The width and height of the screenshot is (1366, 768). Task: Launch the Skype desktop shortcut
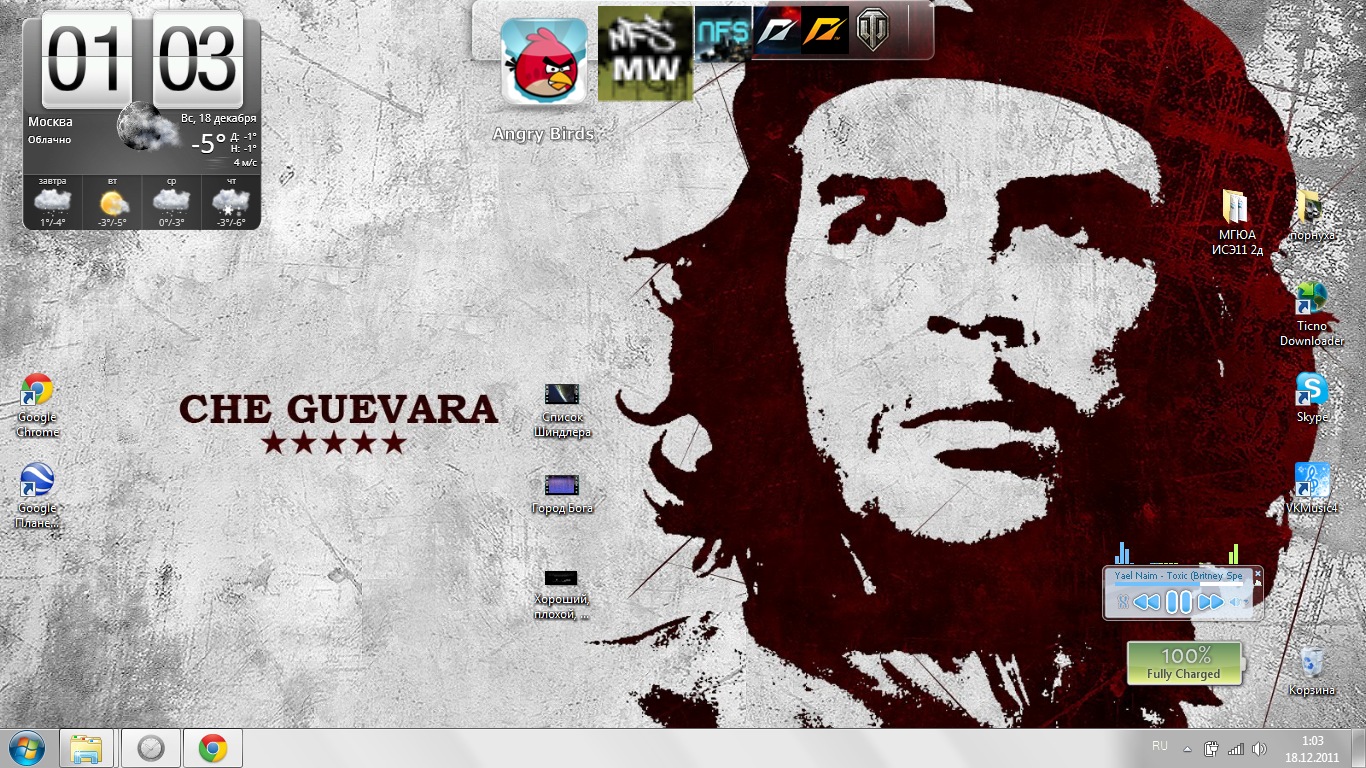click(x=1312, y=397)
